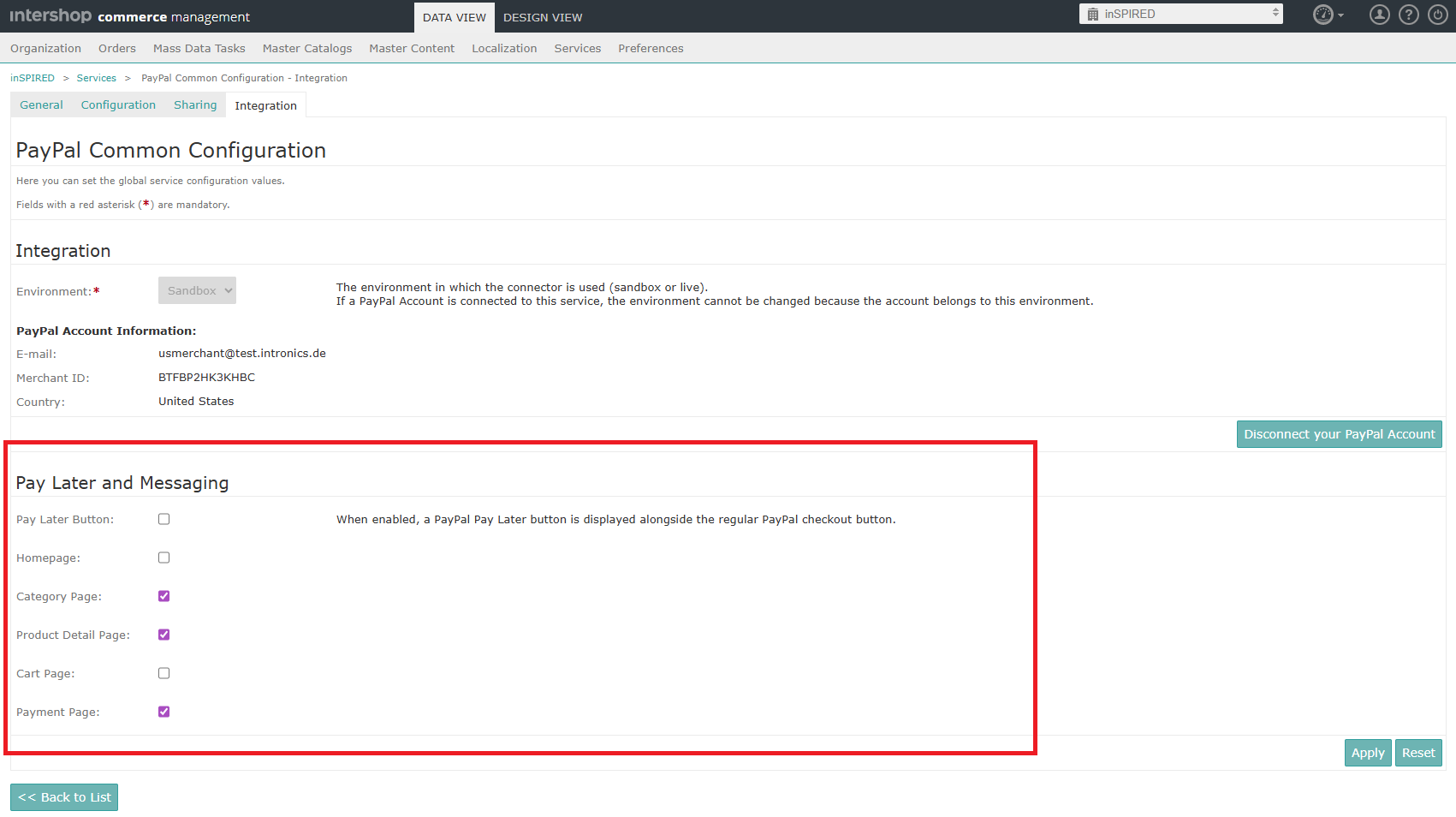This screenshot has height=817, width=1456.
Task: Click the logout power icon
Action: coord(1438,15)
